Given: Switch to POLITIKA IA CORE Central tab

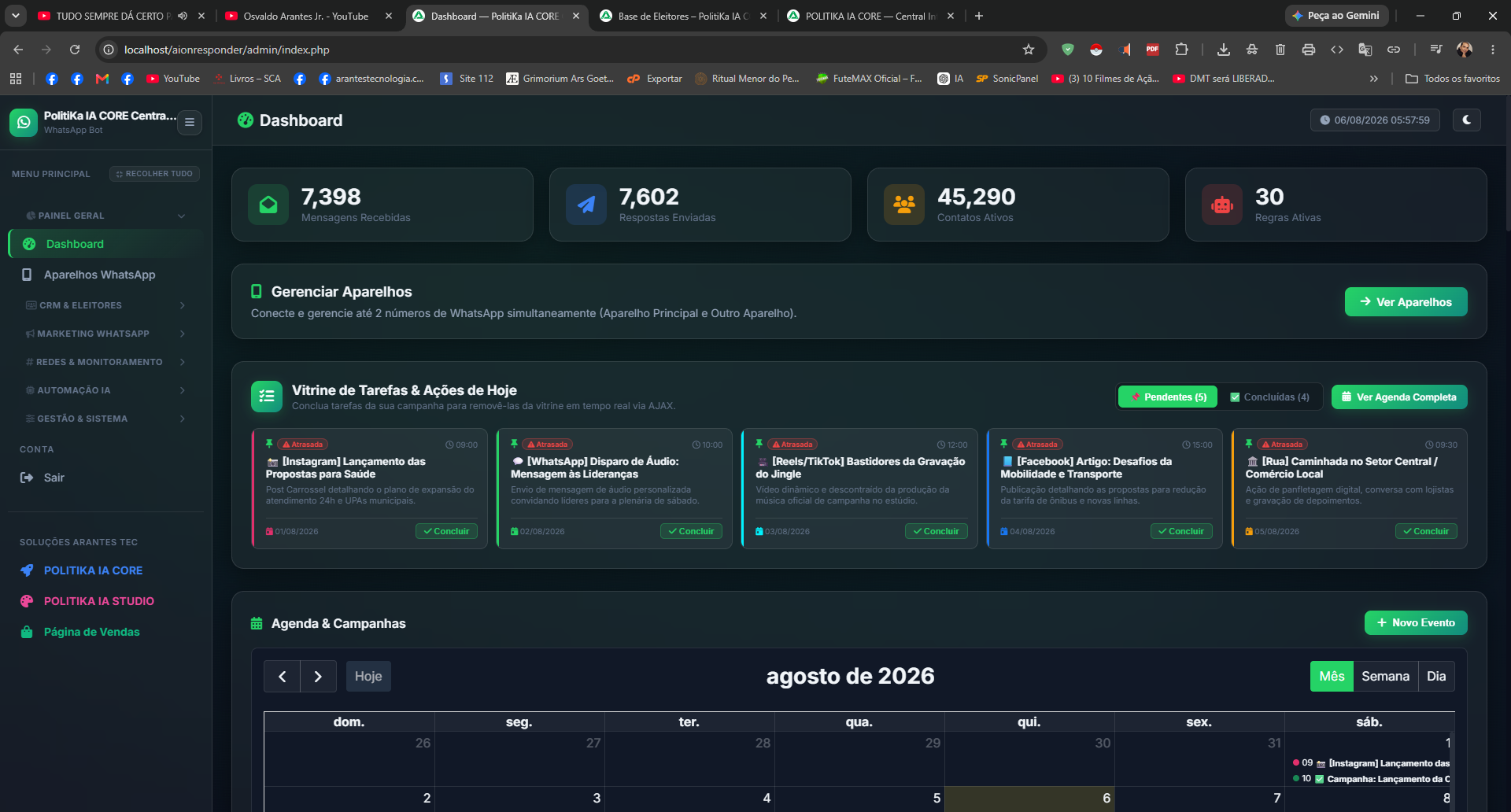Looking at the screenshot, I should click(870, 16).
